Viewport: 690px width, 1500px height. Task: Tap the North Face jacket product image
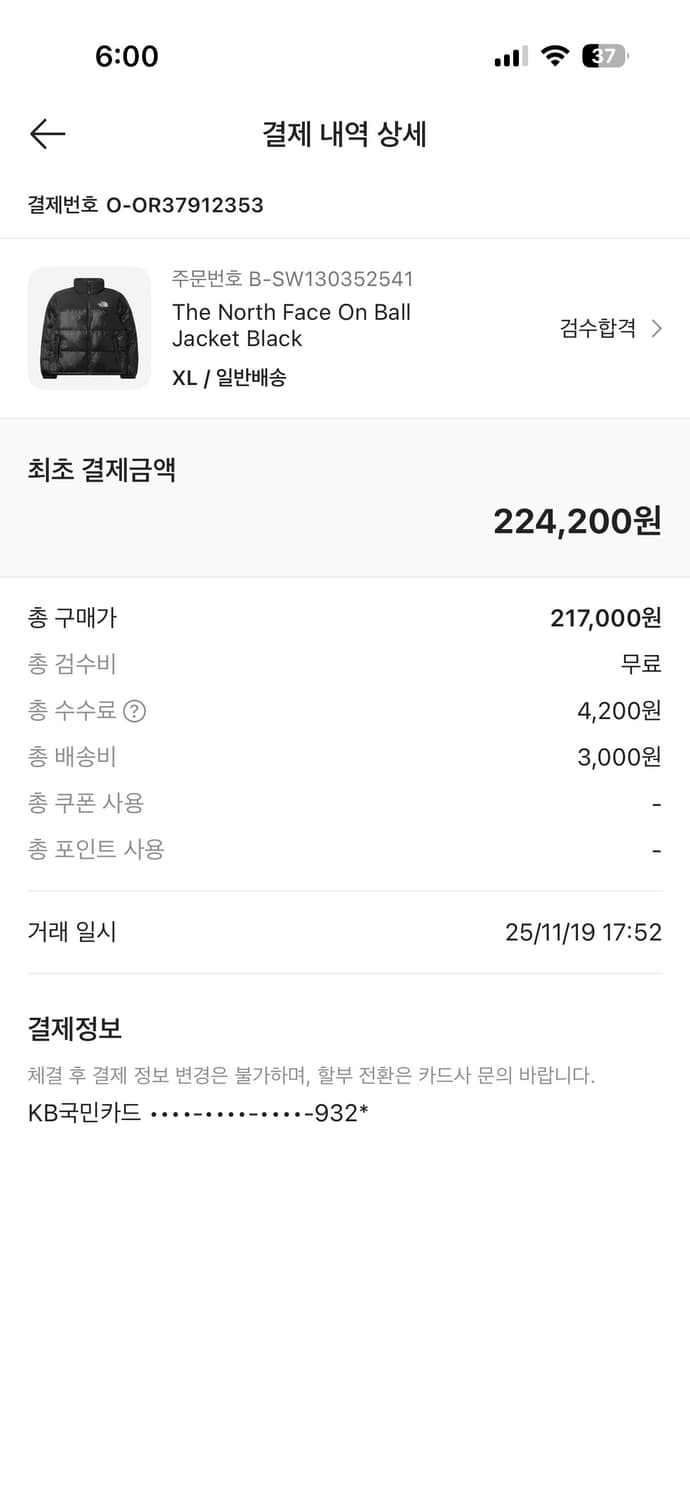pyautogui.click(x=88, y=328)
